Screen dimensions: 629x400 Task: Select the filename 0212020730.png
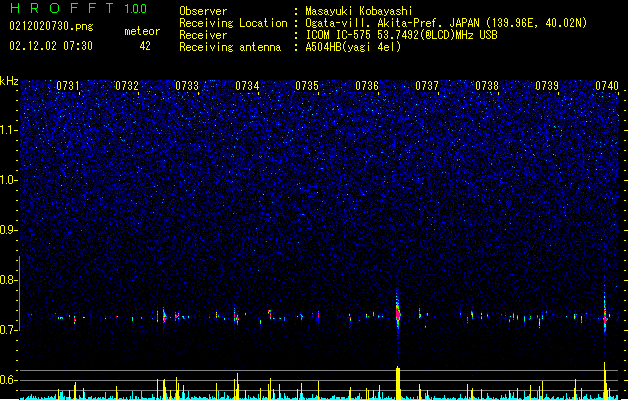point(51,26)
